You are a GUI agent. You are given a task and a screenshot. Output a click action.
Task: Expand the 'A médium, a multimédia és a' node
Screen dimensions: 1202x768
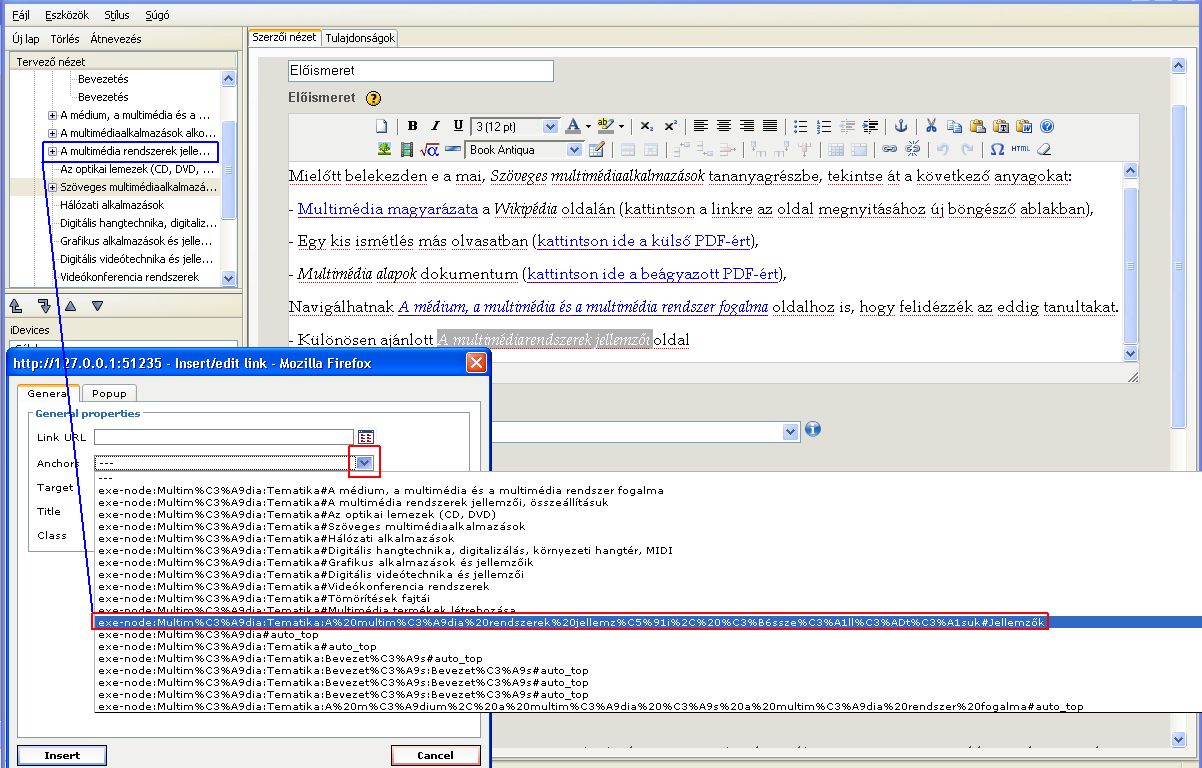click(x=52, y=115)
